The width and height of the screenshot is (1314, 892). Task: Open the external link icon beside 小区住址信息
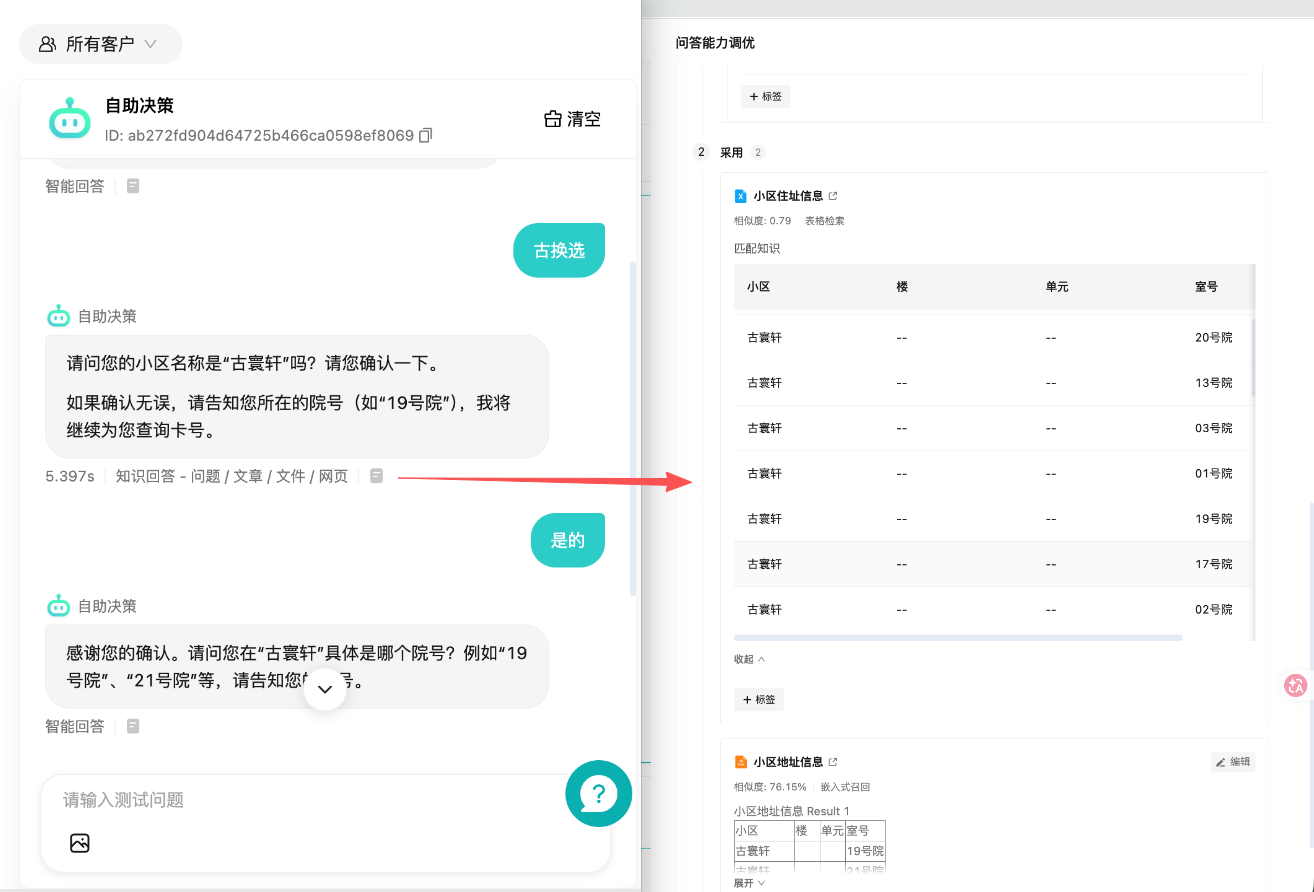(833, 196)
